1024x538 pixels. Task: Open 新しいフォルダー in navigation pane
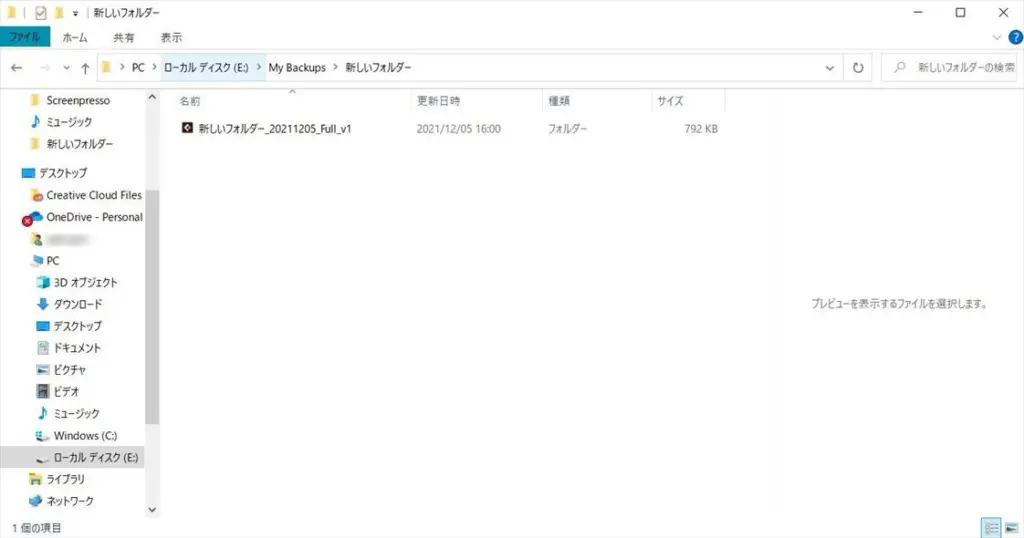pos(80,144)
